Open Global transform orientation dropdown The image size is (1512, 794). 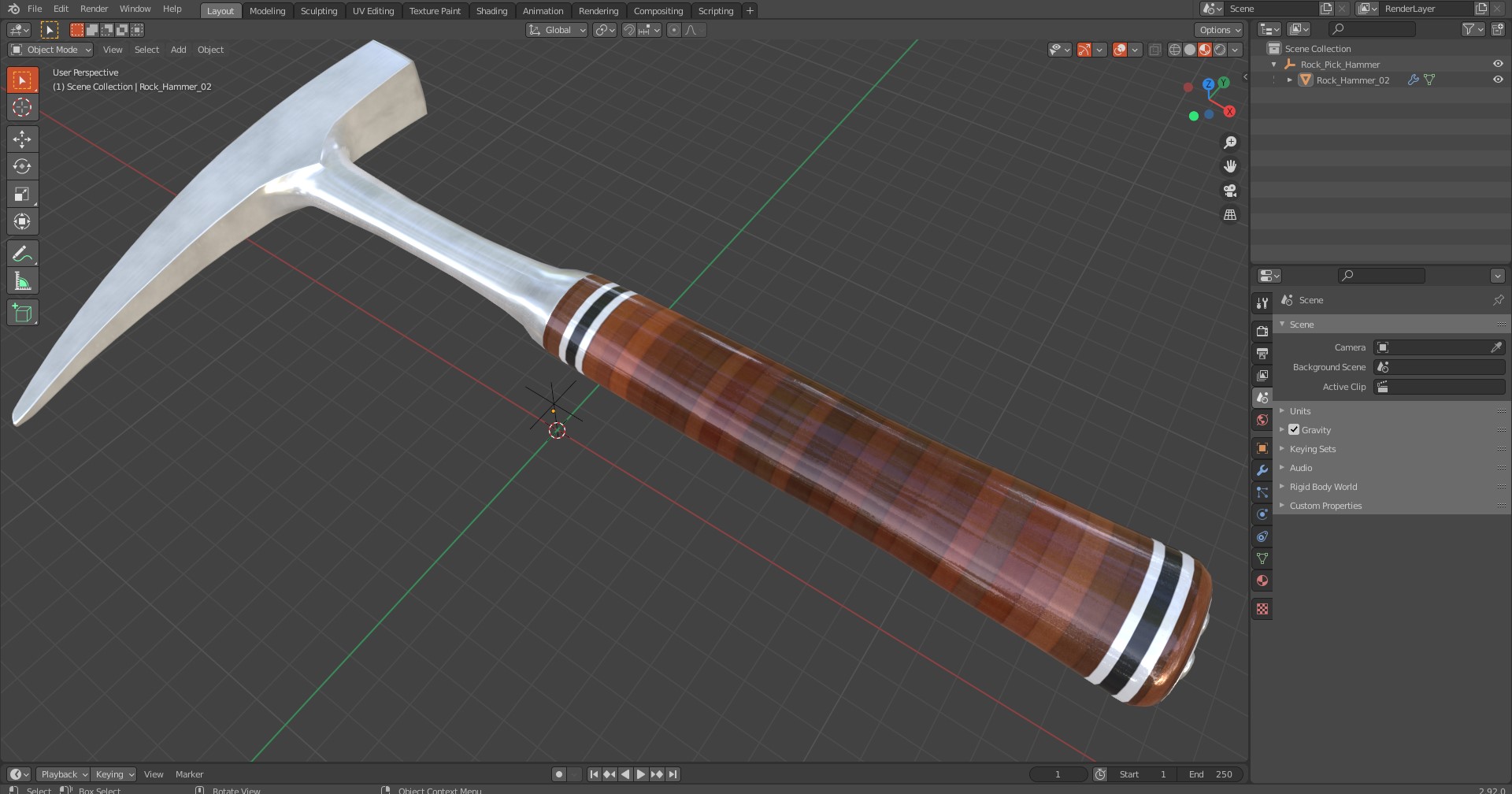(x=557, y=30)
